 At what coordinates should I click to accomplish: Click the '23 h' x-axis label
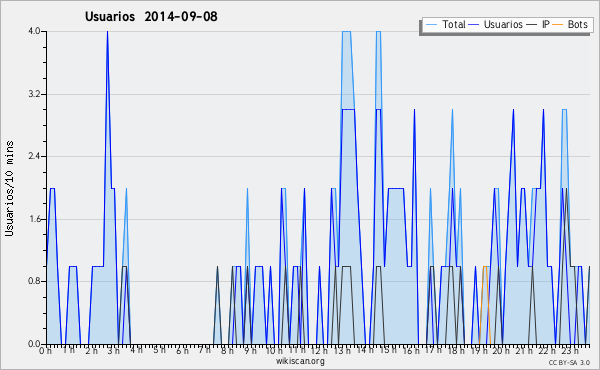569,351
